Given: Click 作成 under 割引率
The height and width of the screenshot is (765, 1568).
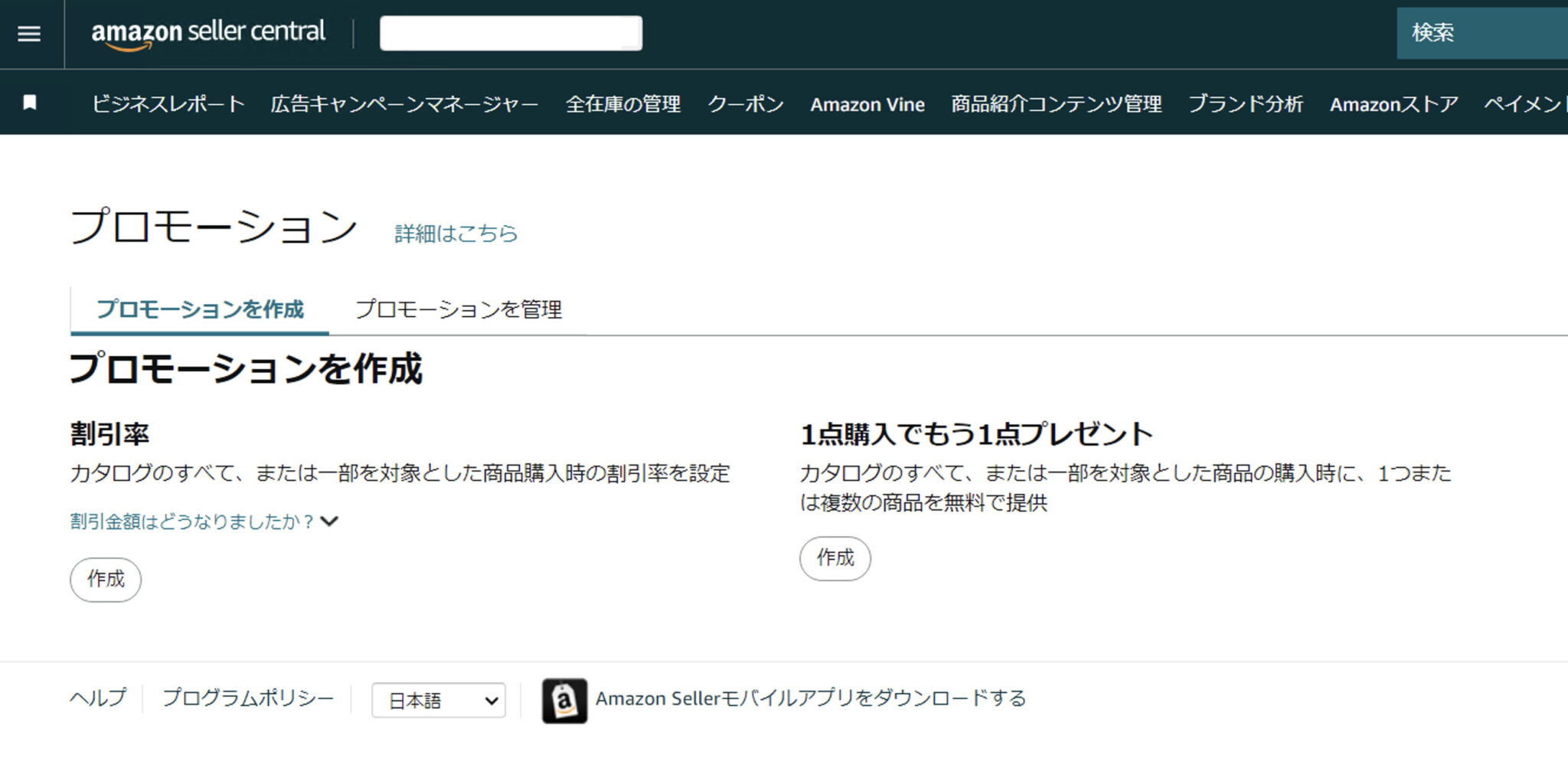Looking at the screenshot, I should coord(105,580).
